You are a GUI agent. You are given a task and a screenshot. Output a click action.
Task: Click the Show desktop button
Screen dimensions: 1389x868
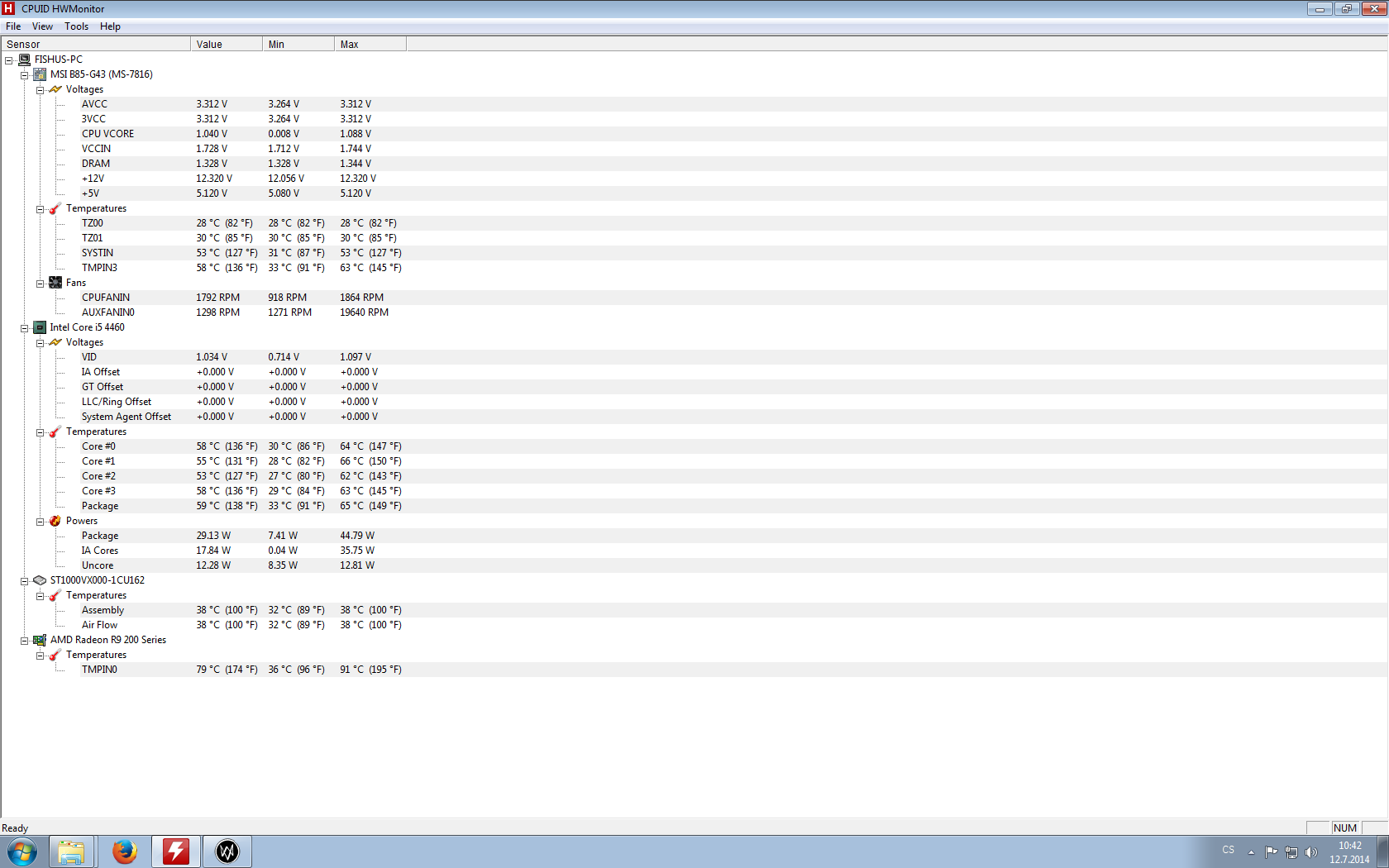click(1382, 851)
